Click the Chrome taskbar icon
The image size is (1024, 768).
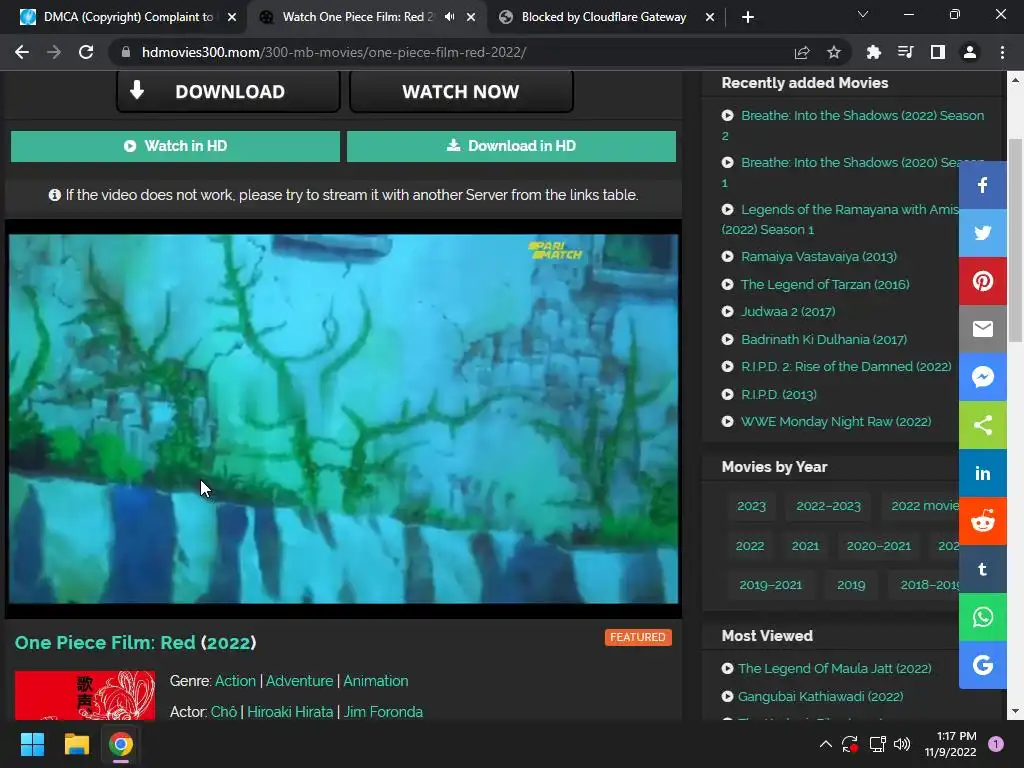121,744
